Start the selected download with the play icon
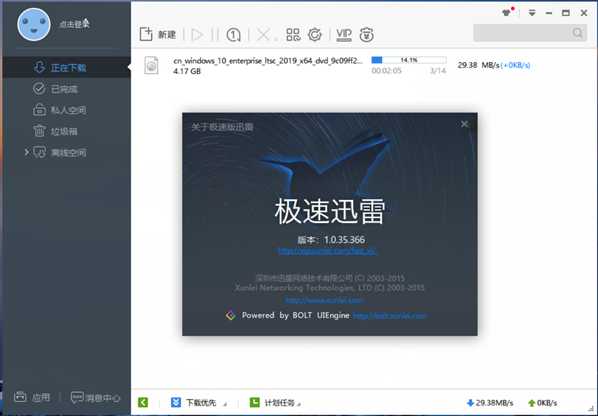This screenshot has width=598, height=416. tap(197, 35)
